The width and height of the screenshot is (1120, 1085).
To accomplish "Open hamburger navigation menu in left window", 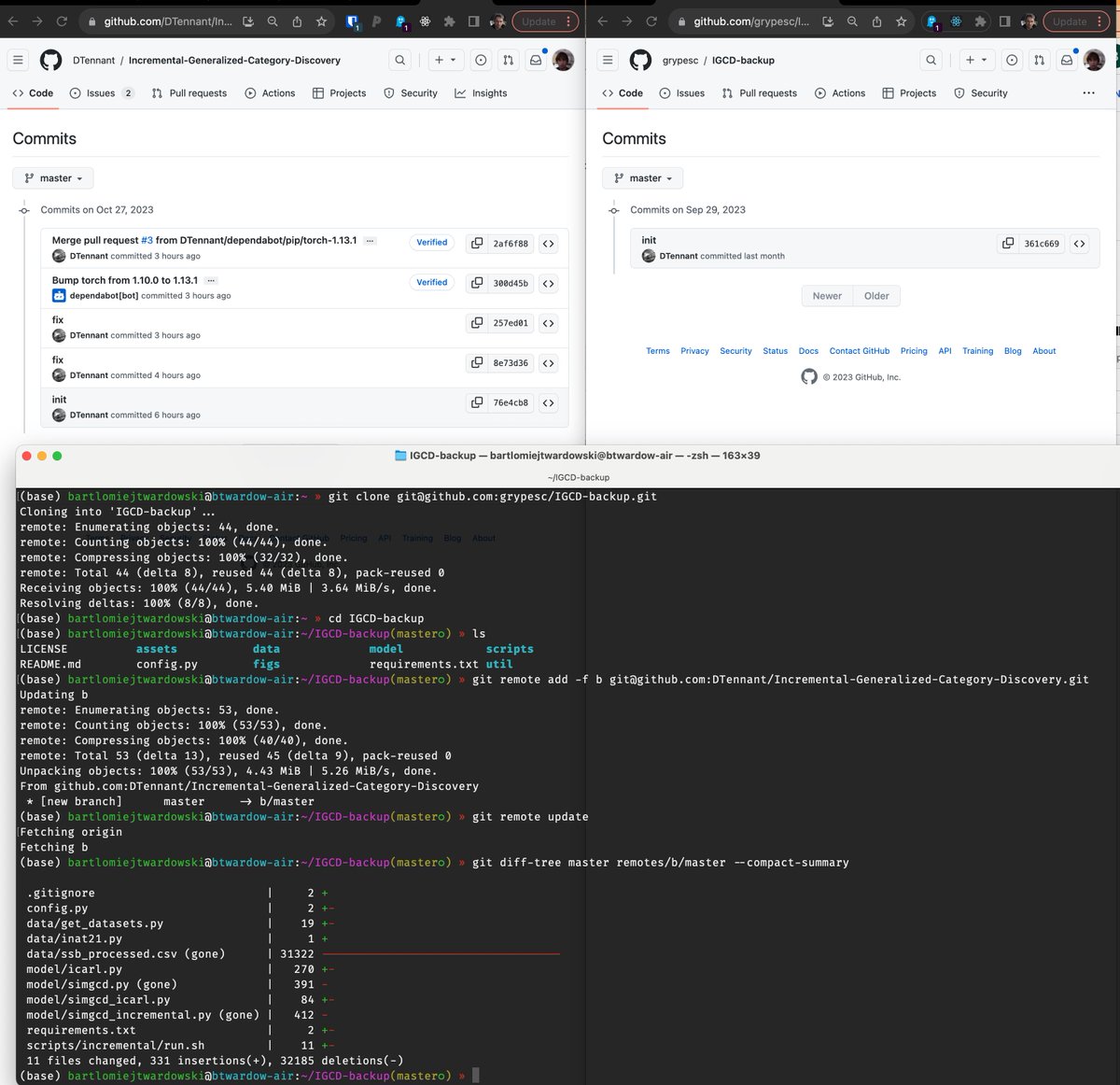I will (x=18, y=60).
